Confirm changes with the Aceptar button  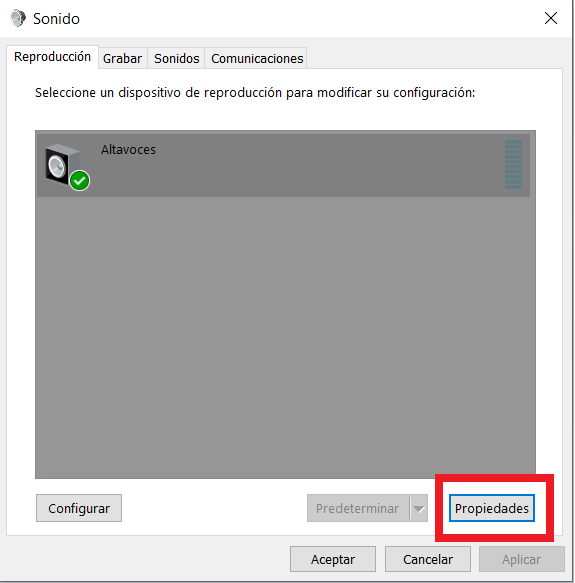(x=333, y=559)
